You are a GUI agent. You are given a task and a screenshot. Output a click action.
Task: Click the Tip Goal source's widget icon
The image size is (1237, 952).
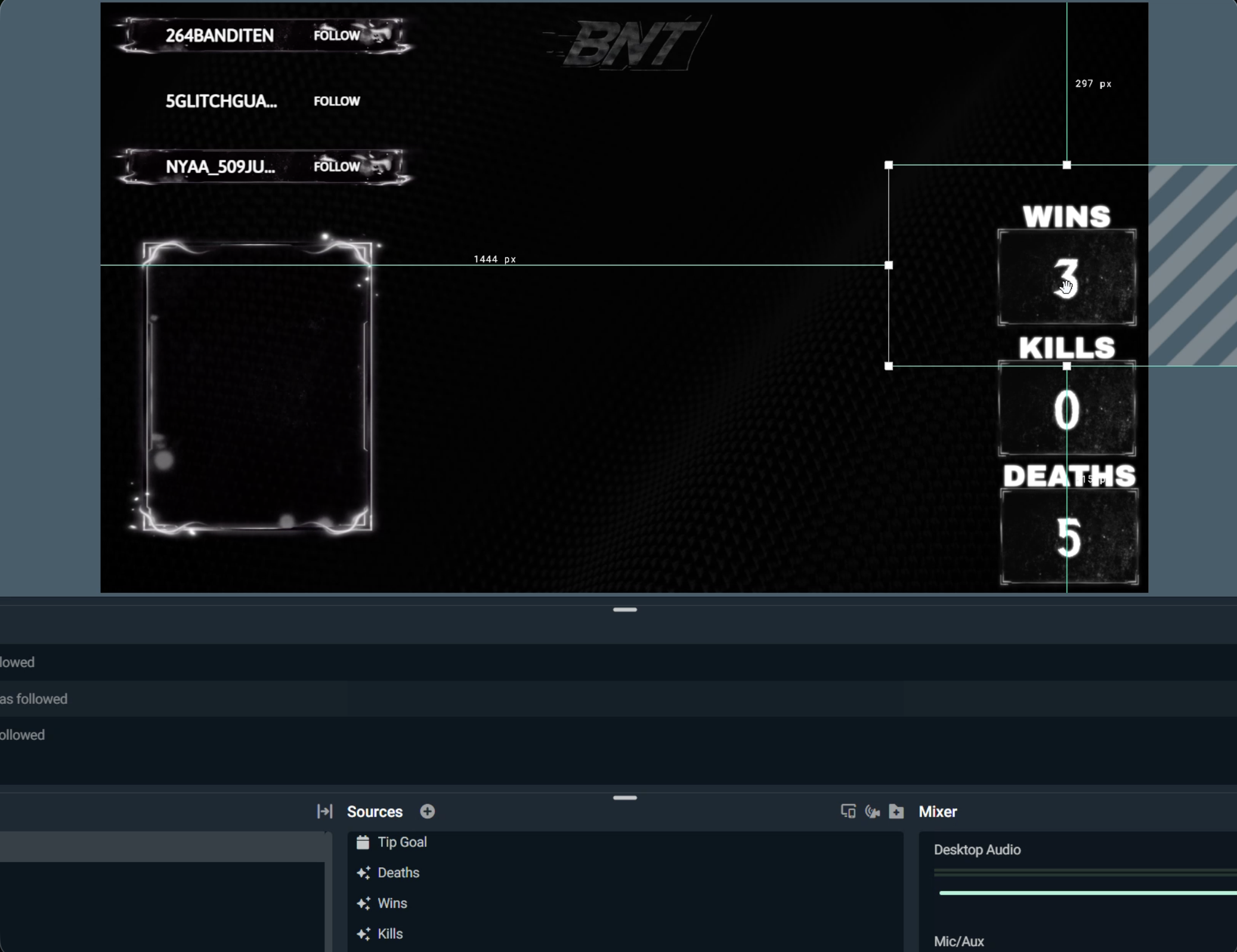click(x=363, y=842)
